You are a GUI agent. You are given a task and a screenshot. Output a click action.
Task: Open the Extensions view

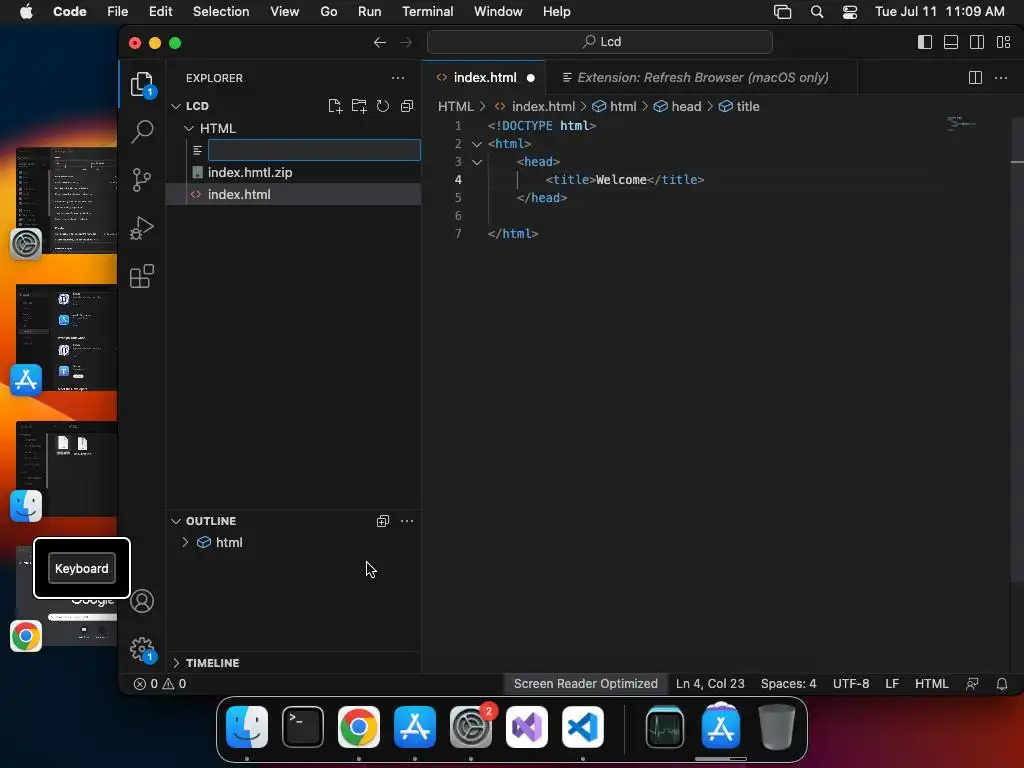[x=142, y=276]
